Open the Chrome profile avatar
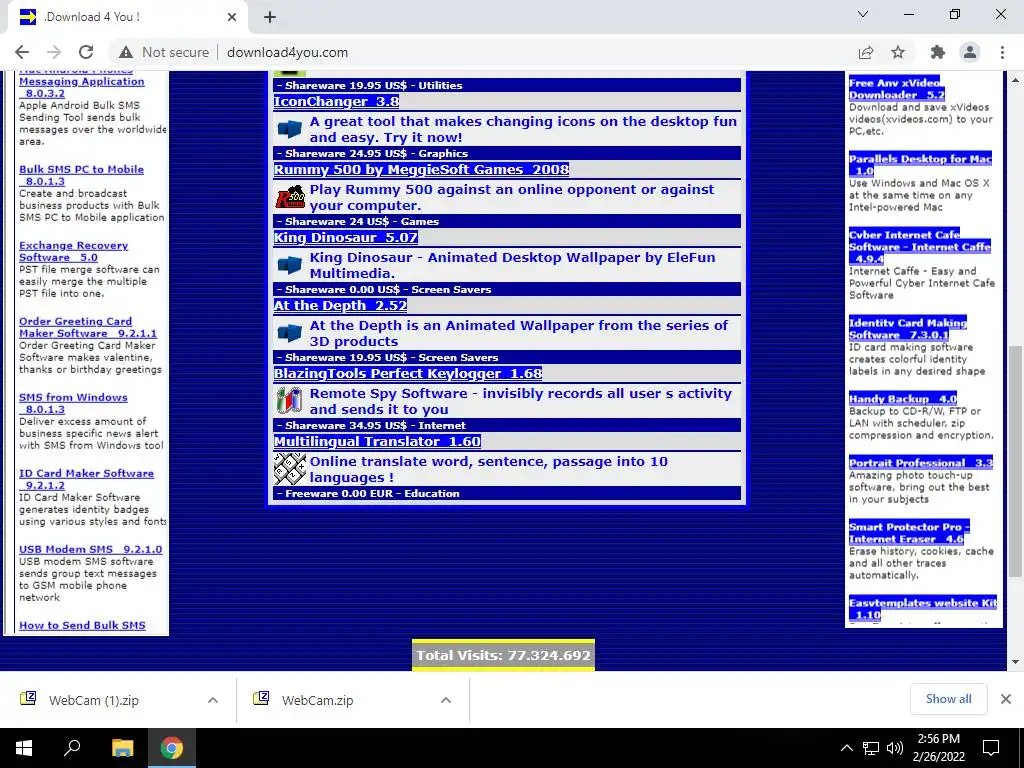 click(x=970, y=52)
